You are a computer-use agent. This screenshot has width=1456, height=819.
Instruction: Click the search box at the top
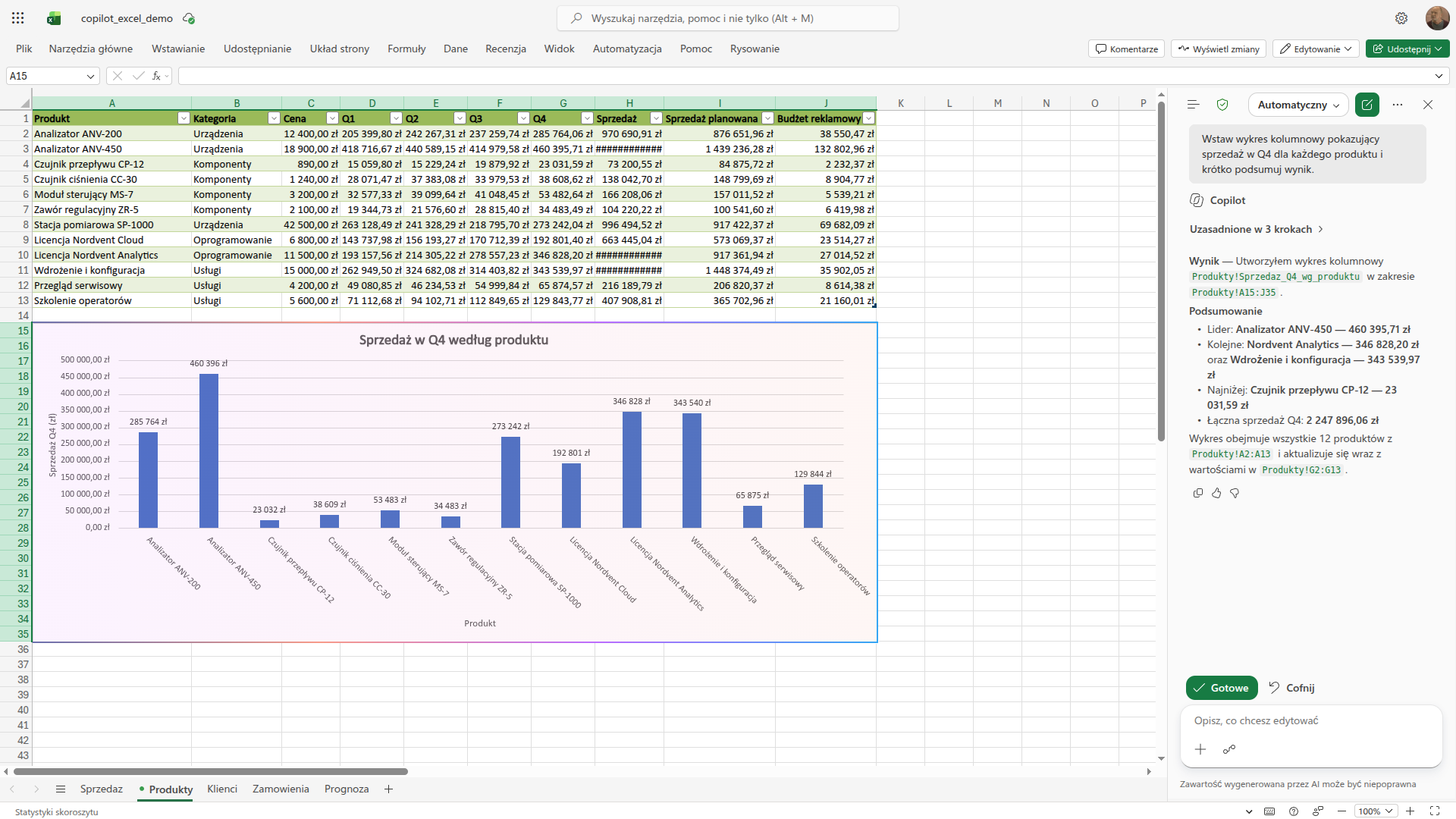pyautogui.click(x=728, y=18)
